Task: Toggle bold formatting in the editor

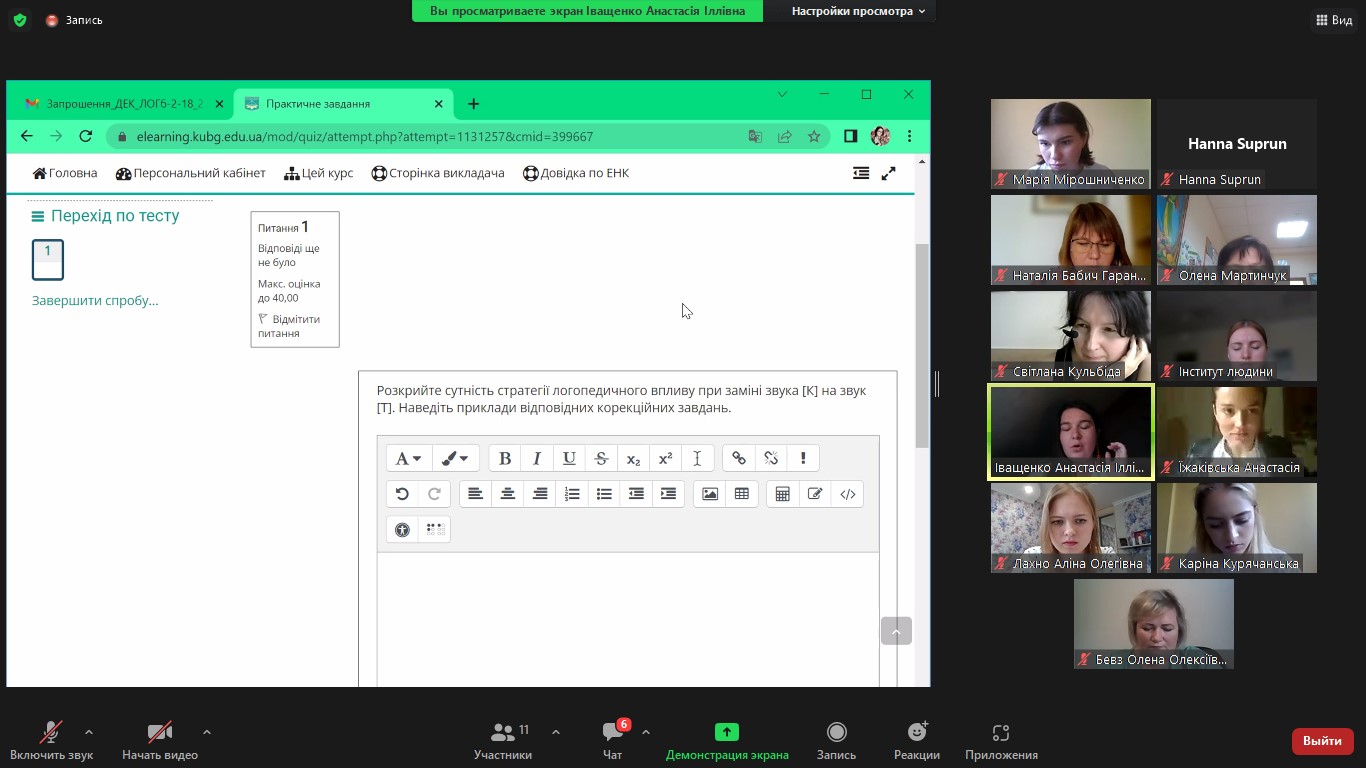Action: tap(505, 458)
